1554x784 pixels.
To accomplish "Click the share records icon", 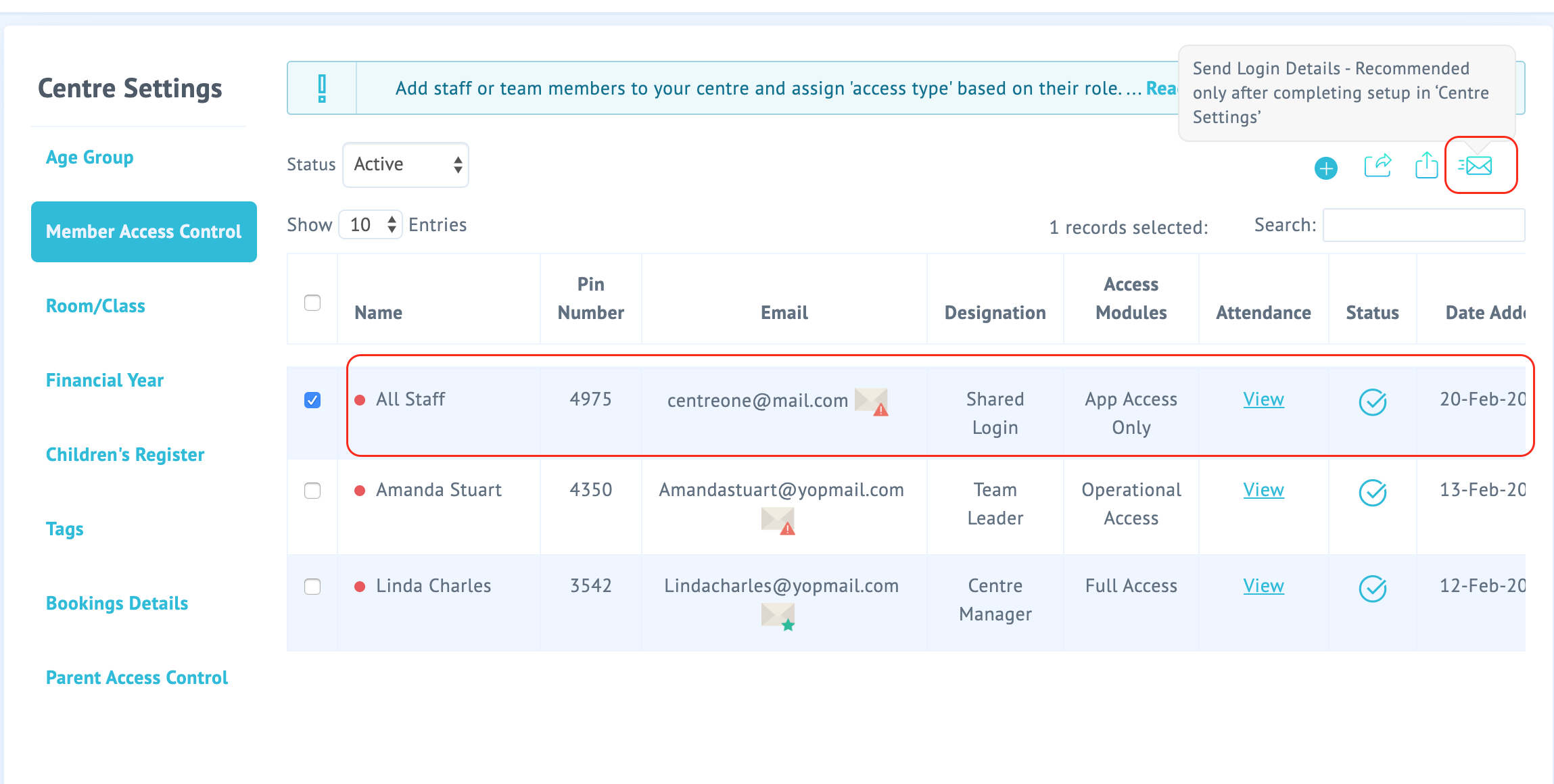I will [x=1378, y=166].
